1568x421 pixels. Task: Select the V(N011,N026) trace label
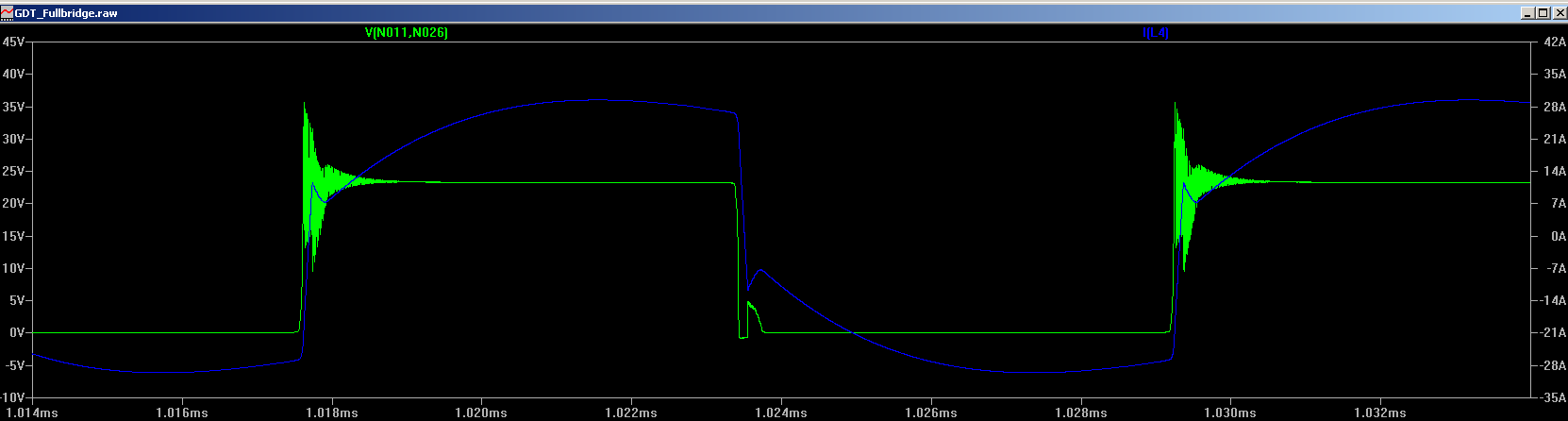point(407,33)
